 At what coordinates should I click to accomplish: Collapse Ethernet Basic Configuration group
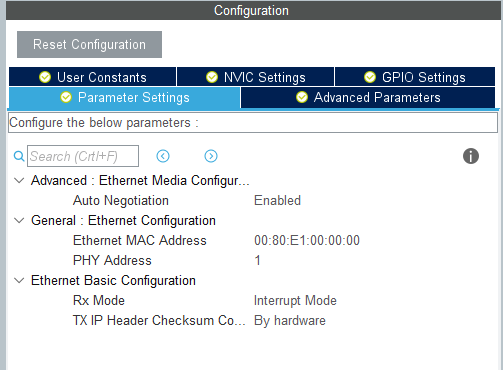point(19,281)
